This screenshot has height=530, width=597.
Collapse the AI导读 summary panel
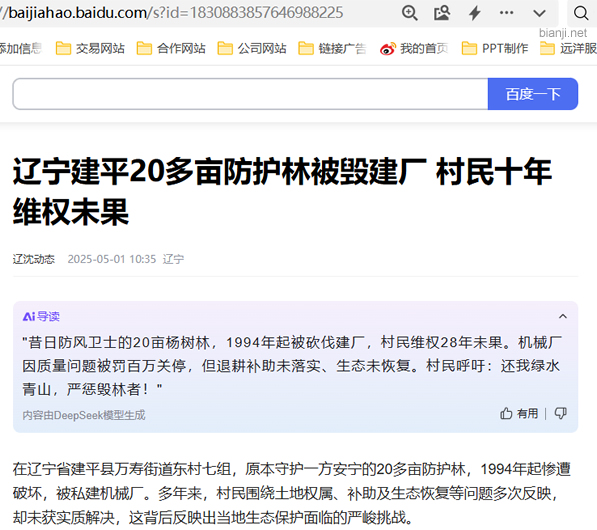(563, 316)
